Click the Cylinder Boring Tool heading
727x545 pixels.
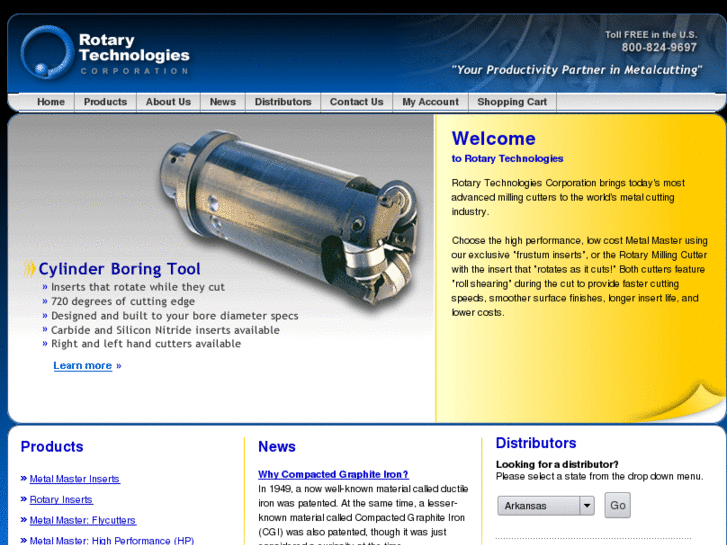120,269
